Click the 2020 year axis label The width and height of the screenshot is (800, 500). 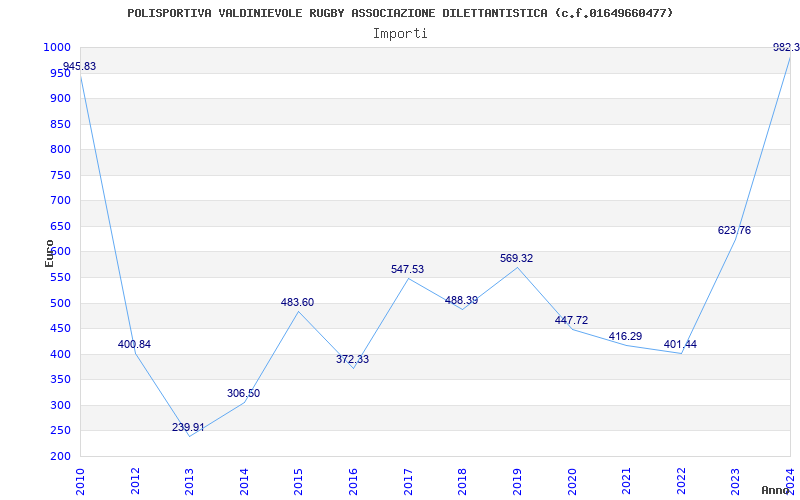(571, 481)
